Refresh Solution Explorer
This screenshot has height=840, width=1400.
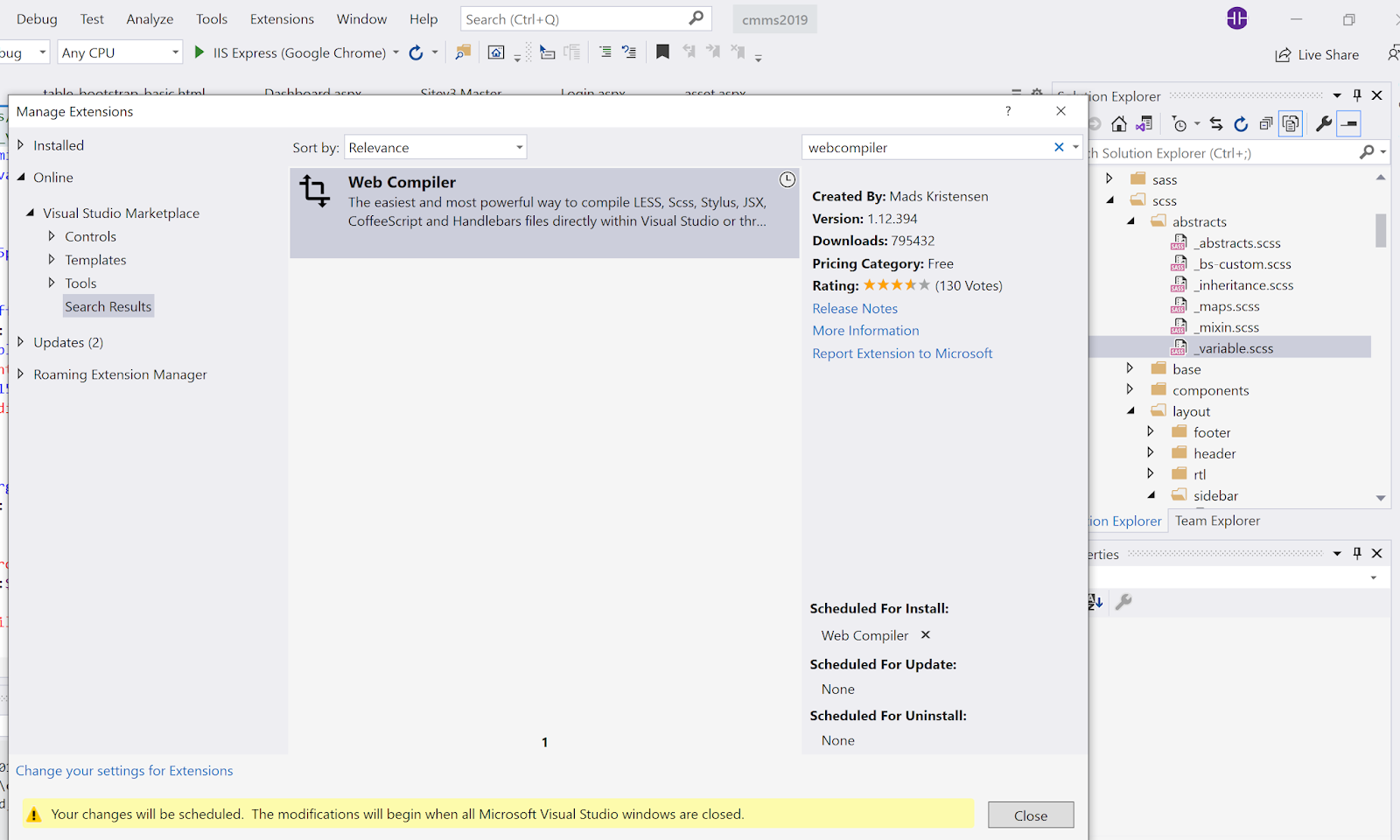pyautogui.click(x=1241, y=124)
